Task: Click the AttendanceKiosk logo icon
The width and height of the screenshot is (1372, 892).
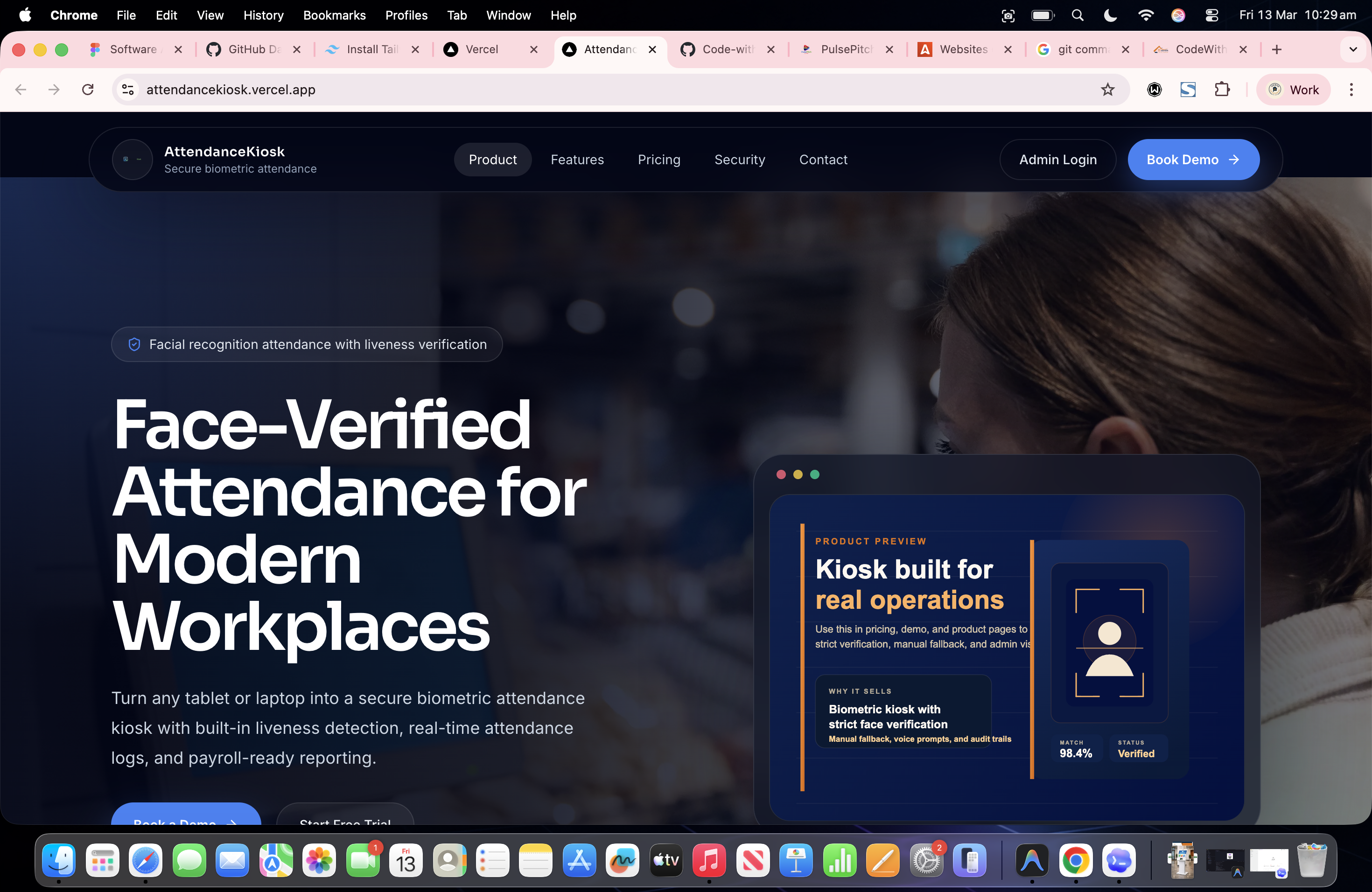Action: 132,160
